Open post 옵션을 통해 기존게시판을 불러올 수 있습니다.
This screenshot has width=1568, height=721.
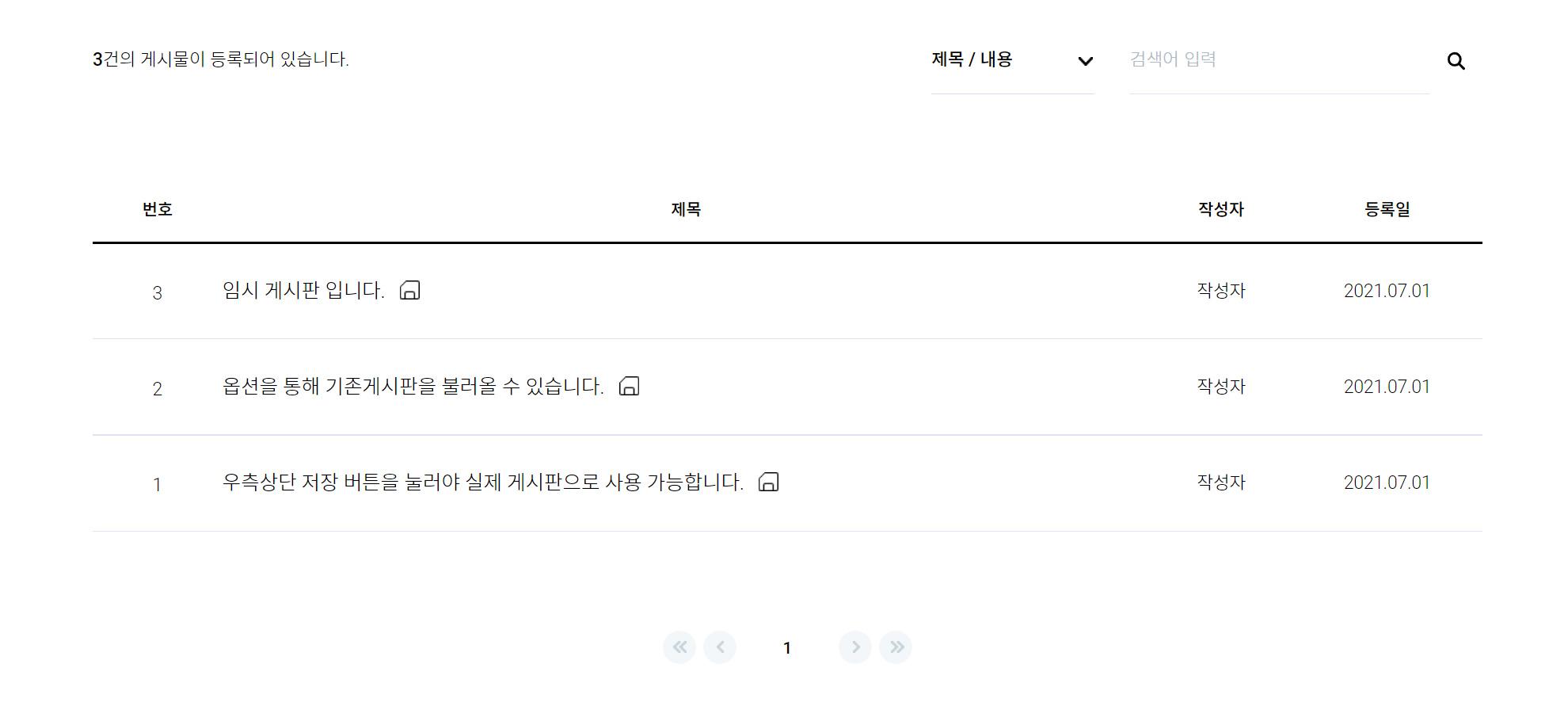coord(413,387)
